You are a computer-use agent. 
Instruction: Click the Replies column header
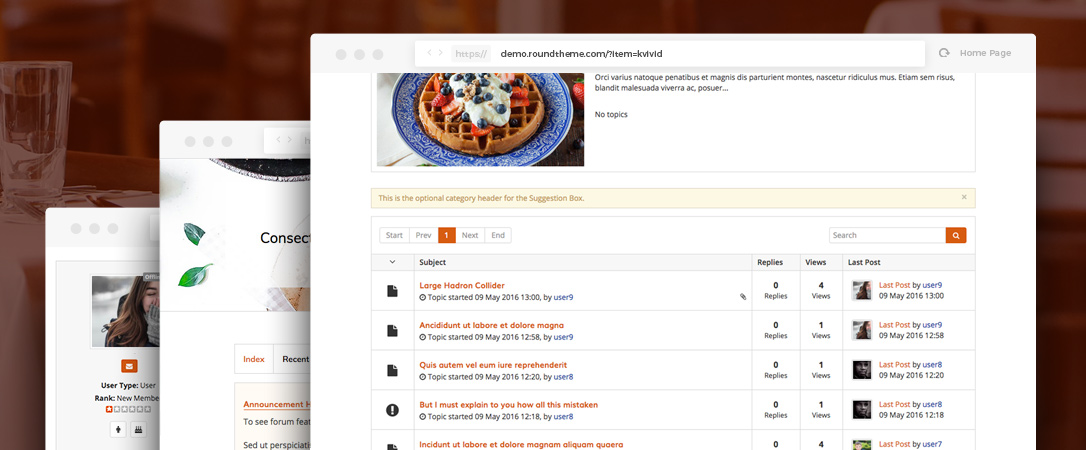point(770,262)
